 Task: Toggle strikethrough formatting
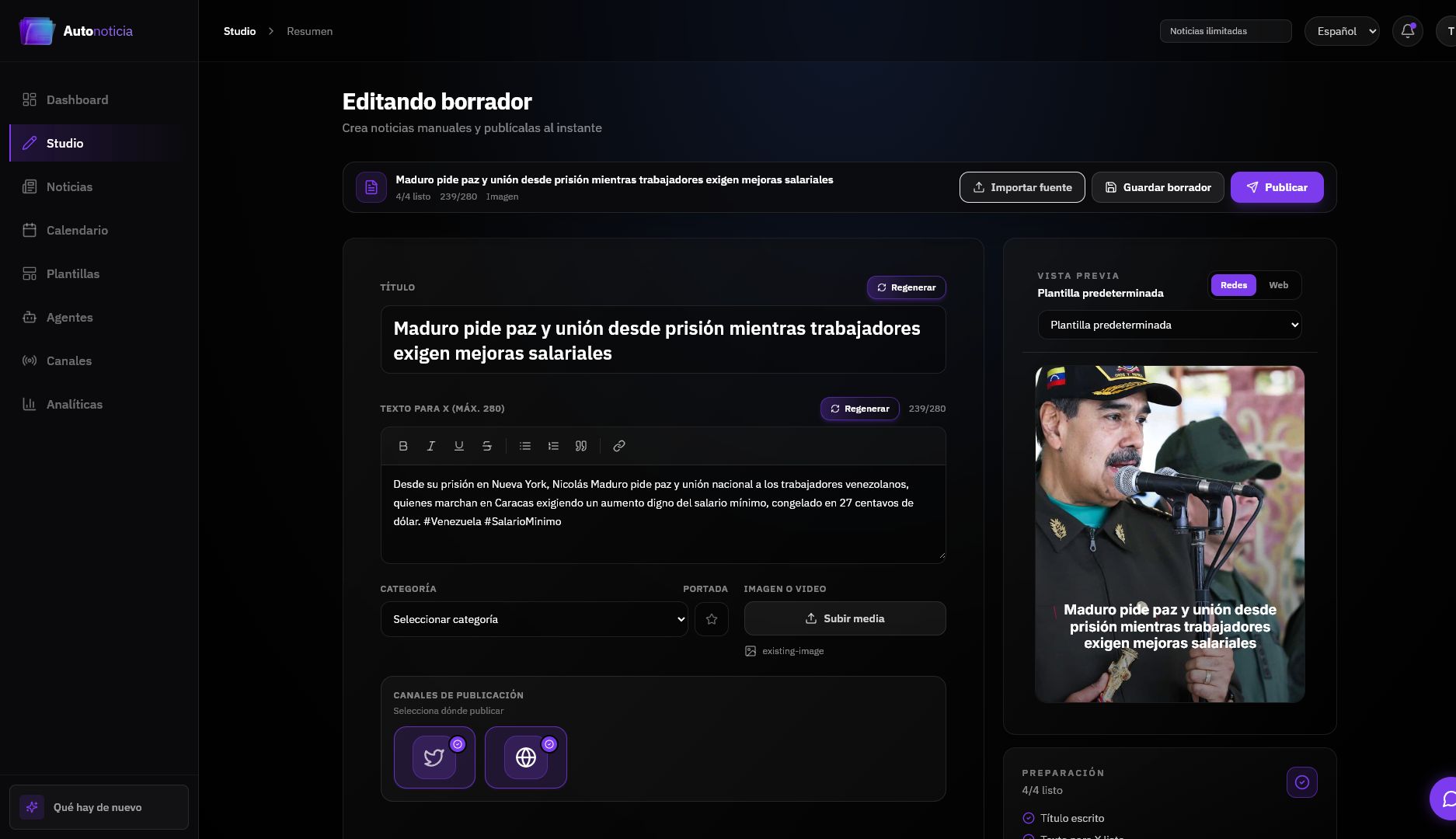(486, 446)
